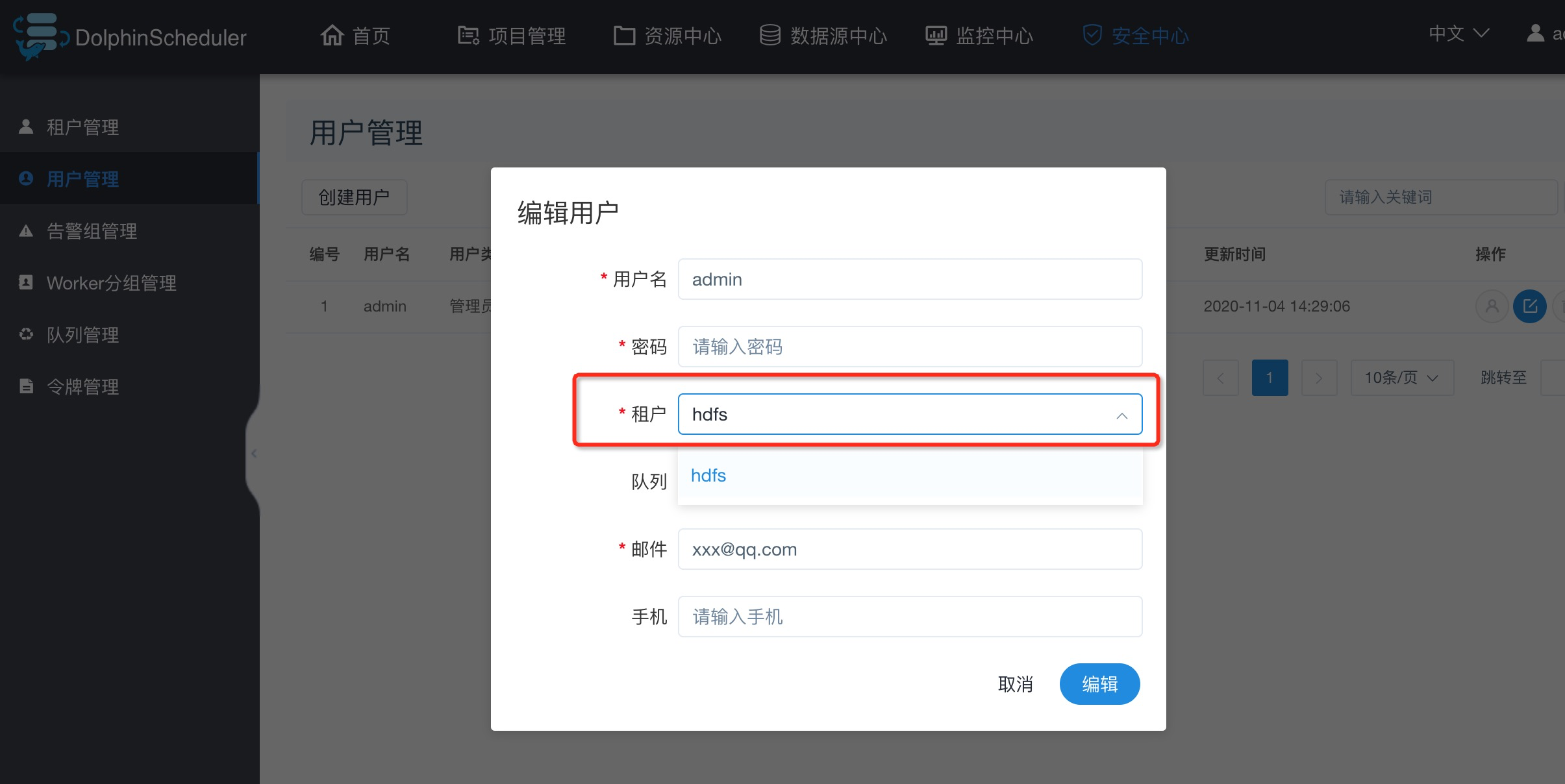Click the authorize user icon in admin row
The height and width of the screenshot is (784, 1565).
(1492, 306)
